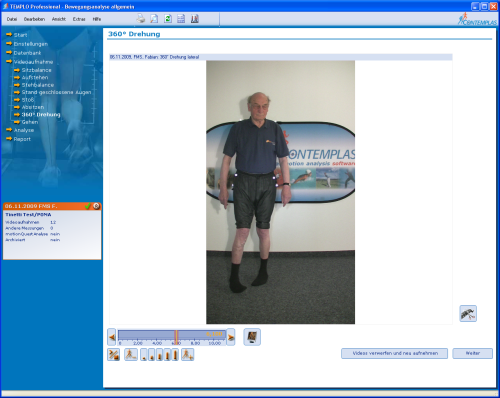Open the Extras menu
The image size is (500, 398).
pos(79,19)
